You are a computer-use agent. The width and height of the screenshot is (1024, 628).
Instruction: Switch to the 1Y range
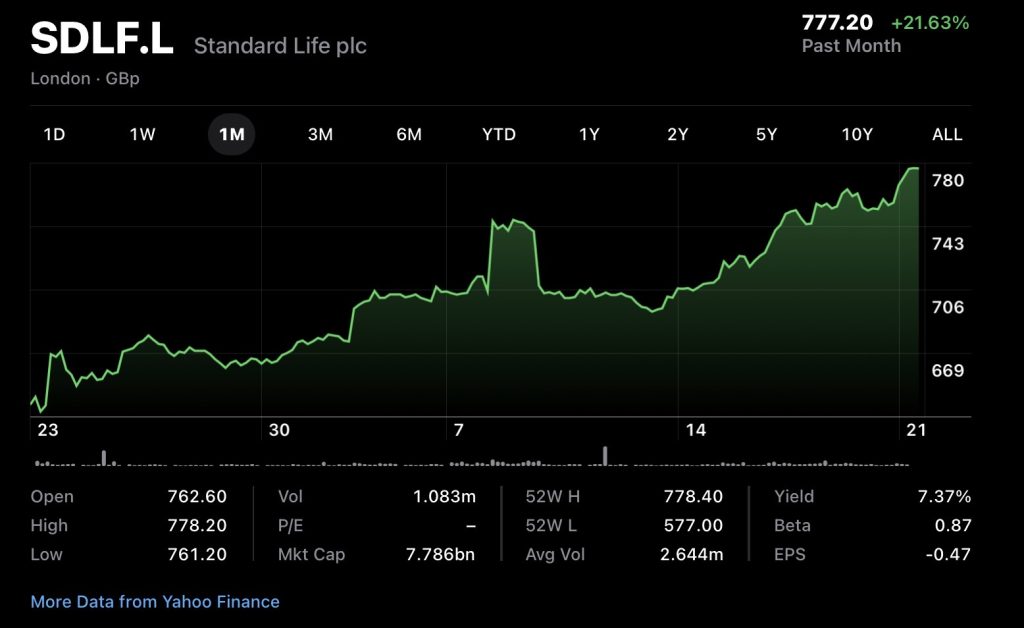(589, 134)
